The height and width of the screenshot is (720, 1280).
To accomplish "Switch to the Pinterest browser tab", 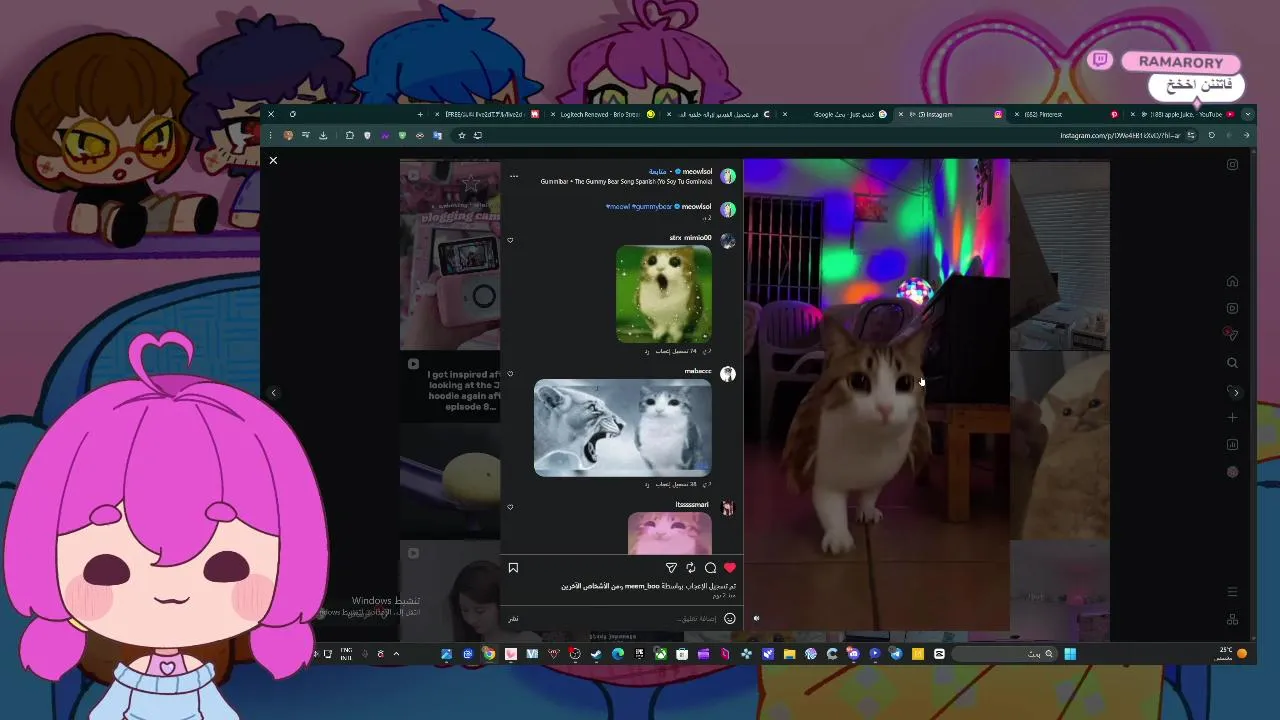I will click(x=1066, y=114).
